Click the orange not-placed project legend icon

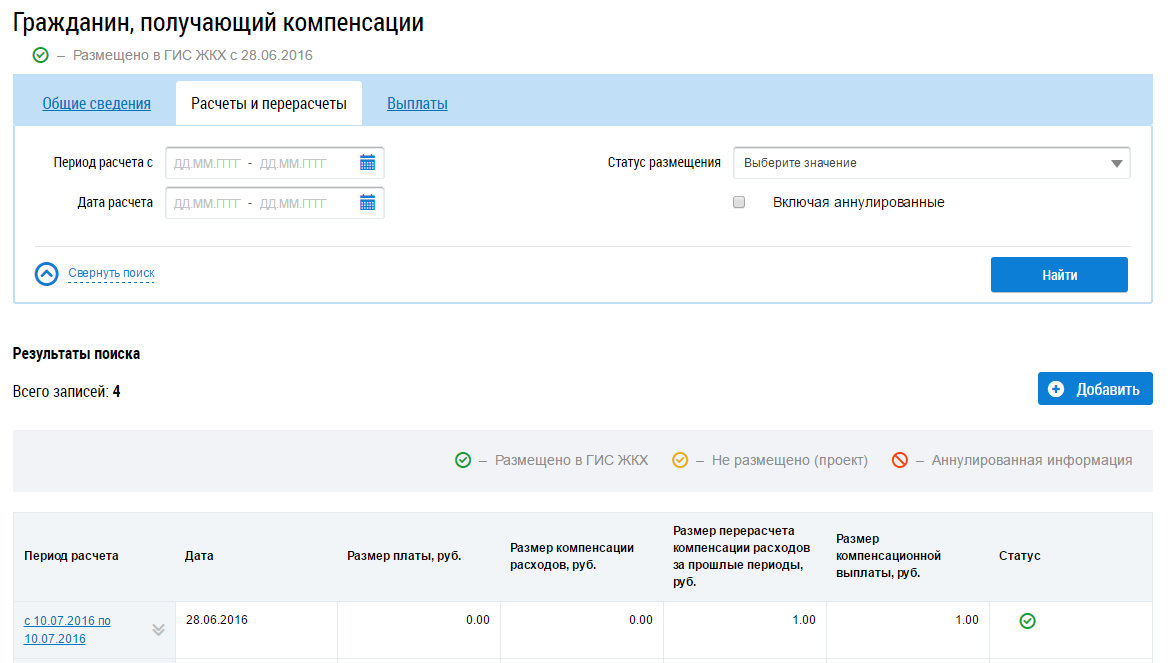coord(680,461)
